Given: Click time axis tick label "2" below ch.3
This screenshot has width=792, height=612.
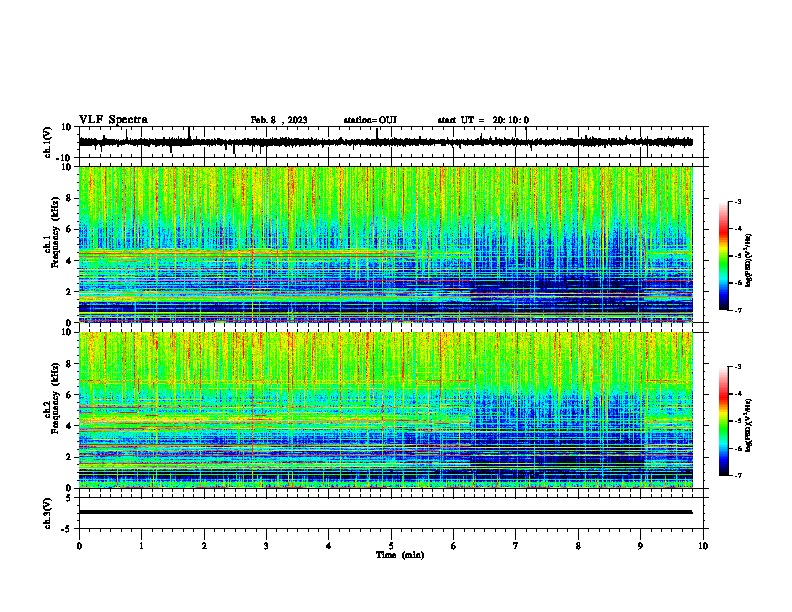Looking at the screenshot, I should pyautogui.click(x=204, y=546).
